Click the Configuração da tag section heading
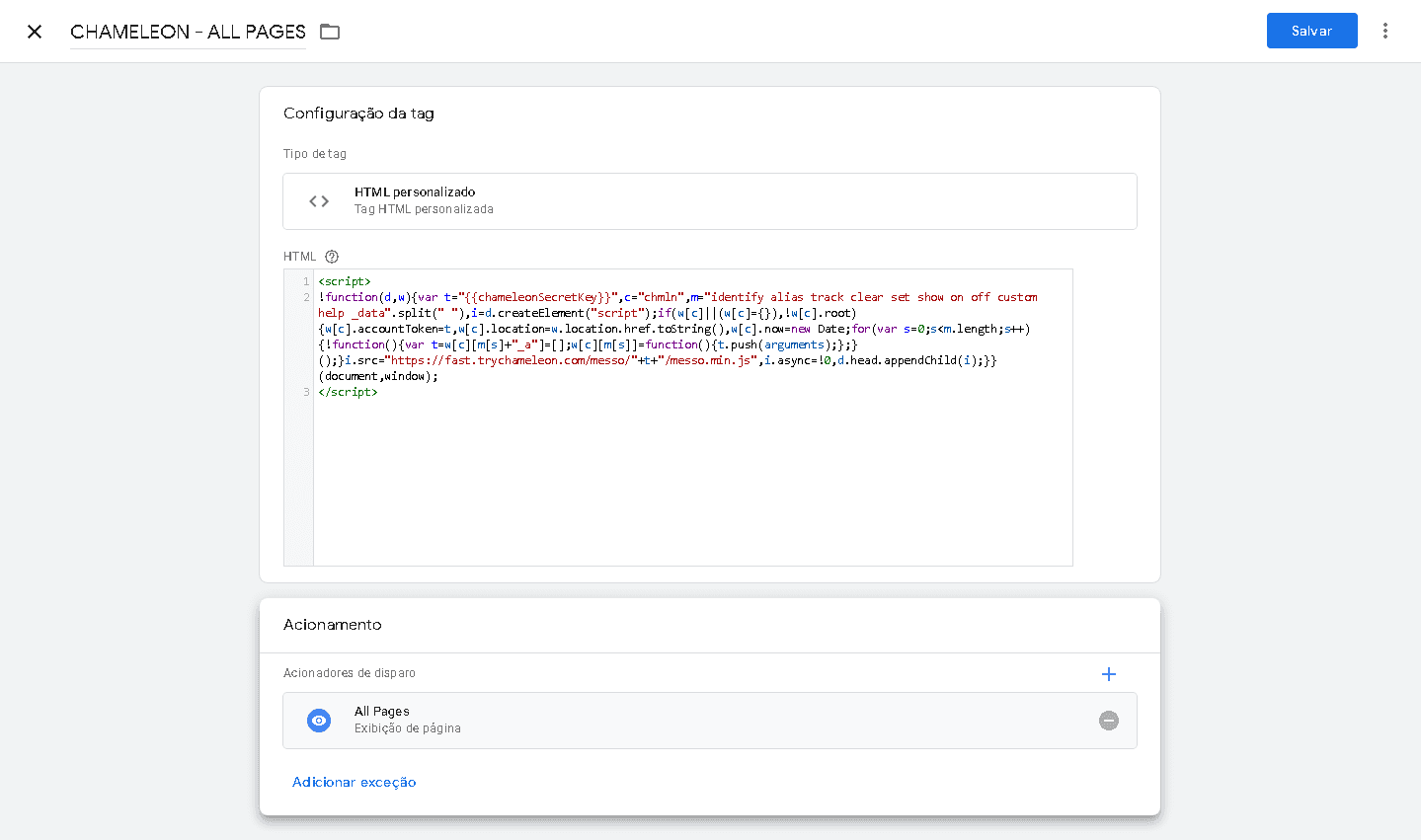Image resolution: width=1421 pixels, height=840 pixels. coord(358,114)
